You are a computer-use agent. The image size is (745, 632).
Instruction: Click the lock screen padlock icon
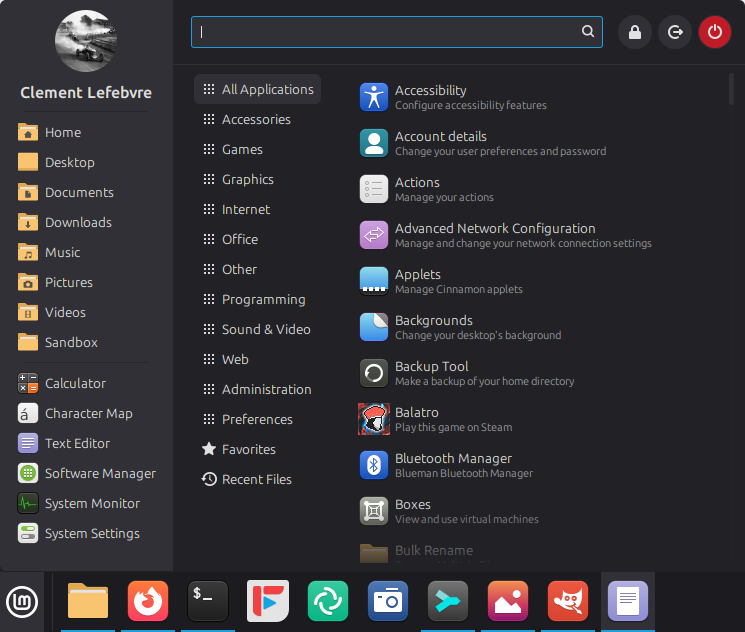634,32
